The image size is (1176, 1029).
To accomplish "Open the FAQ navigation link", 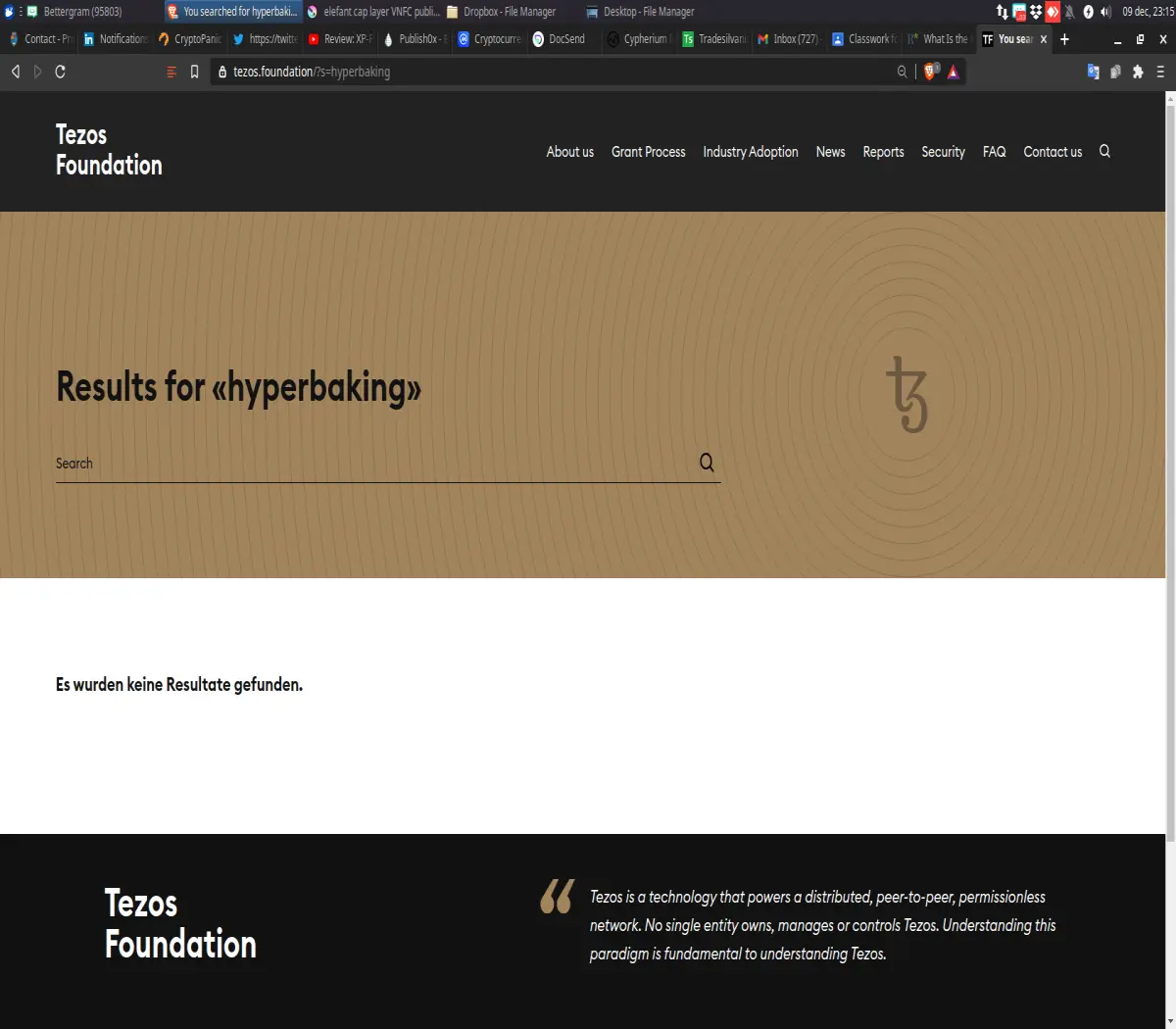I will tap(994, 152).
